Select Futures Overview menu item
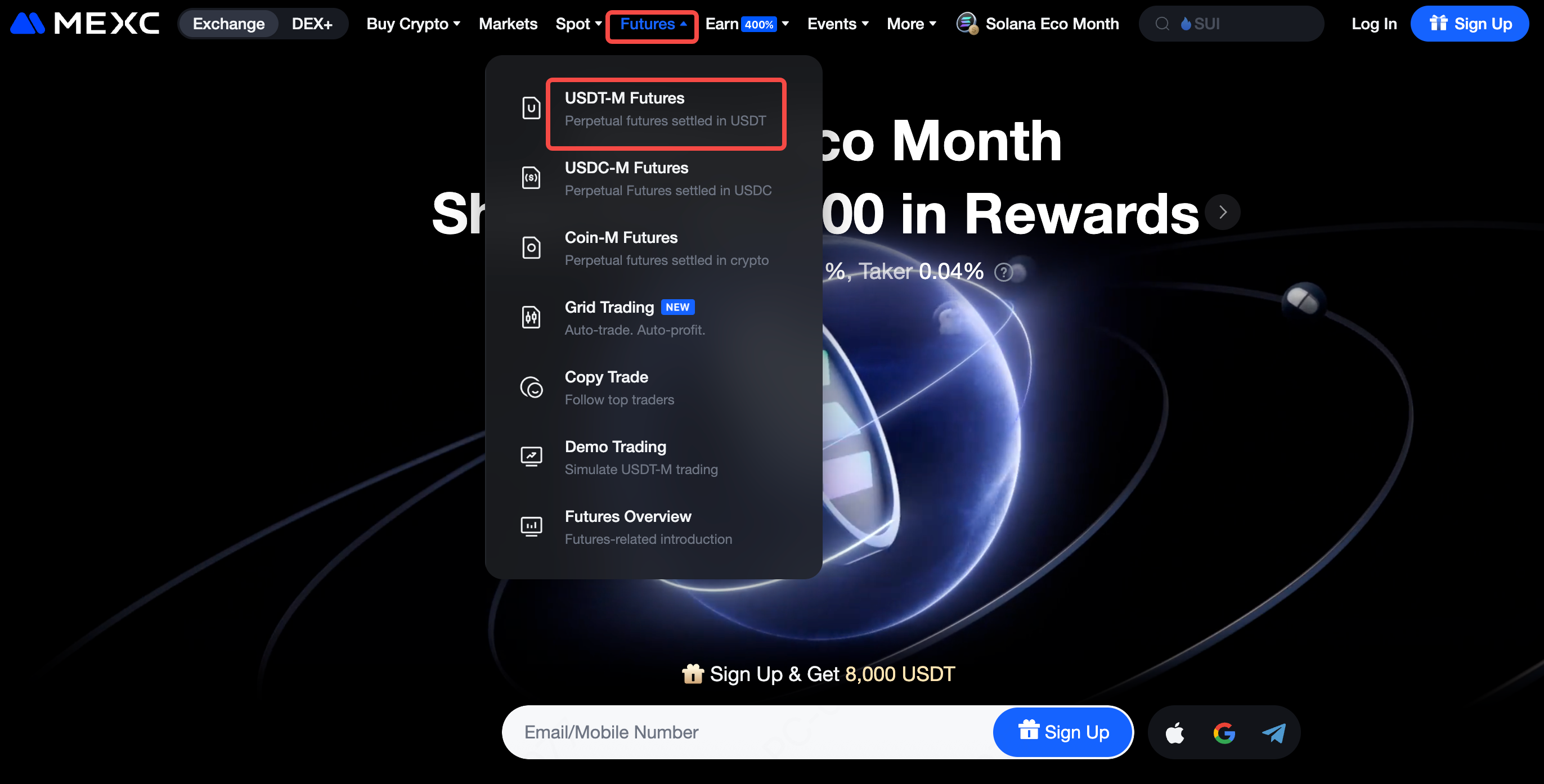This screenshot has width=1544, height=784. tap(649, 527)
